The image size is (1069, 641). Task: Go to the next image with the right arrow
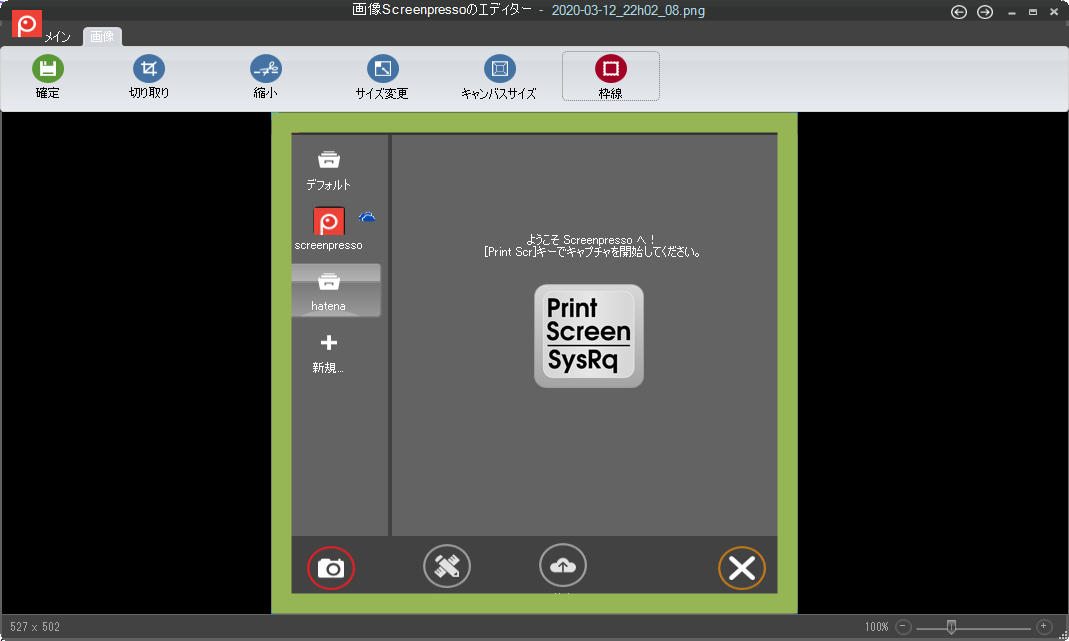(984, 12)
